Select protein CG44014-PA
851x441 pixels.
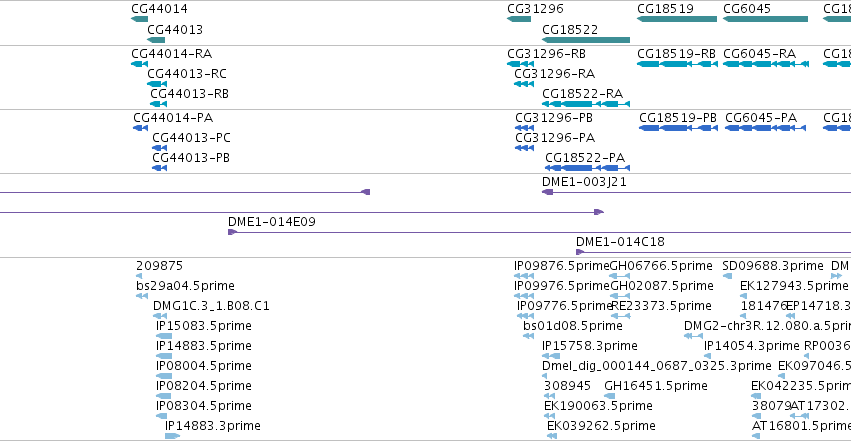pyautogui.click(x=141, y=128)
